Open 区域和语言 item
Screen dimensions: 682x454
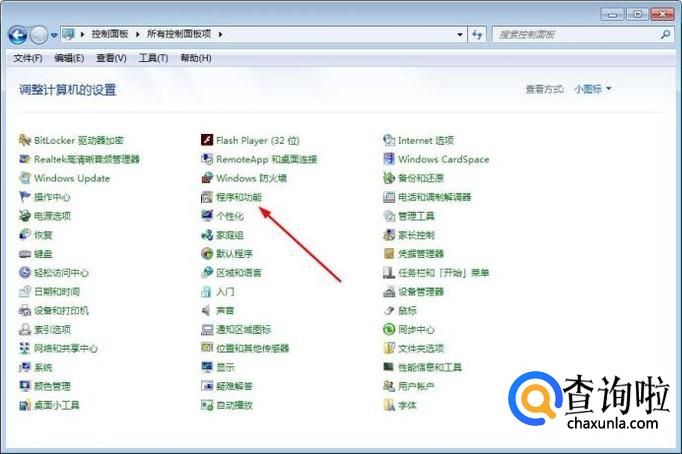tap(231, 273)
